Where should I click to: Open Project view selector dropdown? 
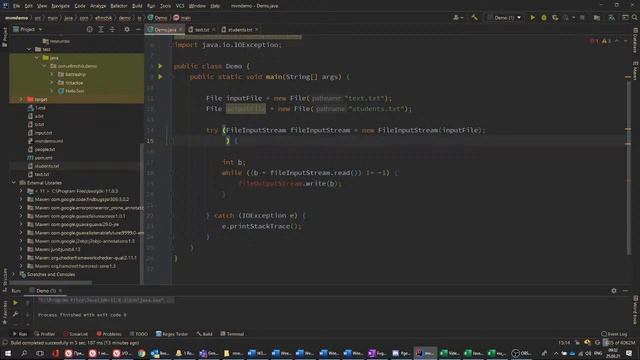point(28,29)
